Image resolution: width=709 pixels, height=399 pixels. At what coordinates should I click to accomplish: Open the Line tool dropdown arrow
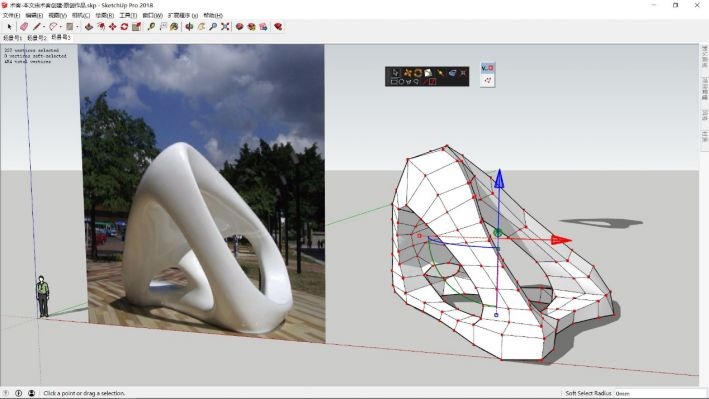pyautogui.click(x=43, y=27)
